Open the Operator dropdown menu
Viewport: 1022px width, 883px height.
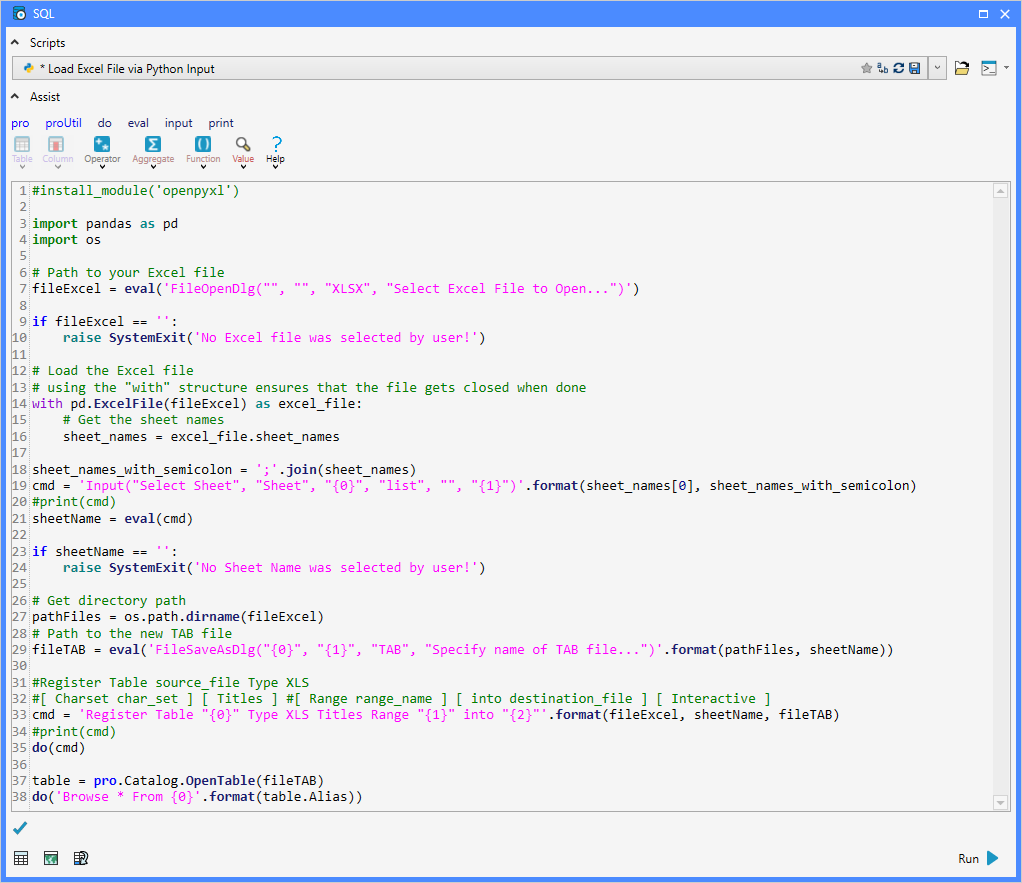click(102, 151)
